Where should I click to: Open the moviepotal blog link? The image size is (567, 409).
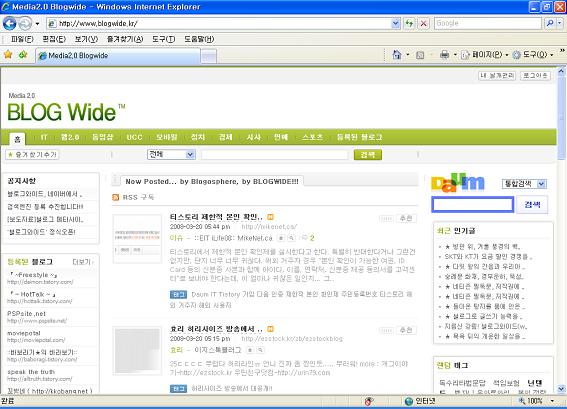click(x=24, y=333)
